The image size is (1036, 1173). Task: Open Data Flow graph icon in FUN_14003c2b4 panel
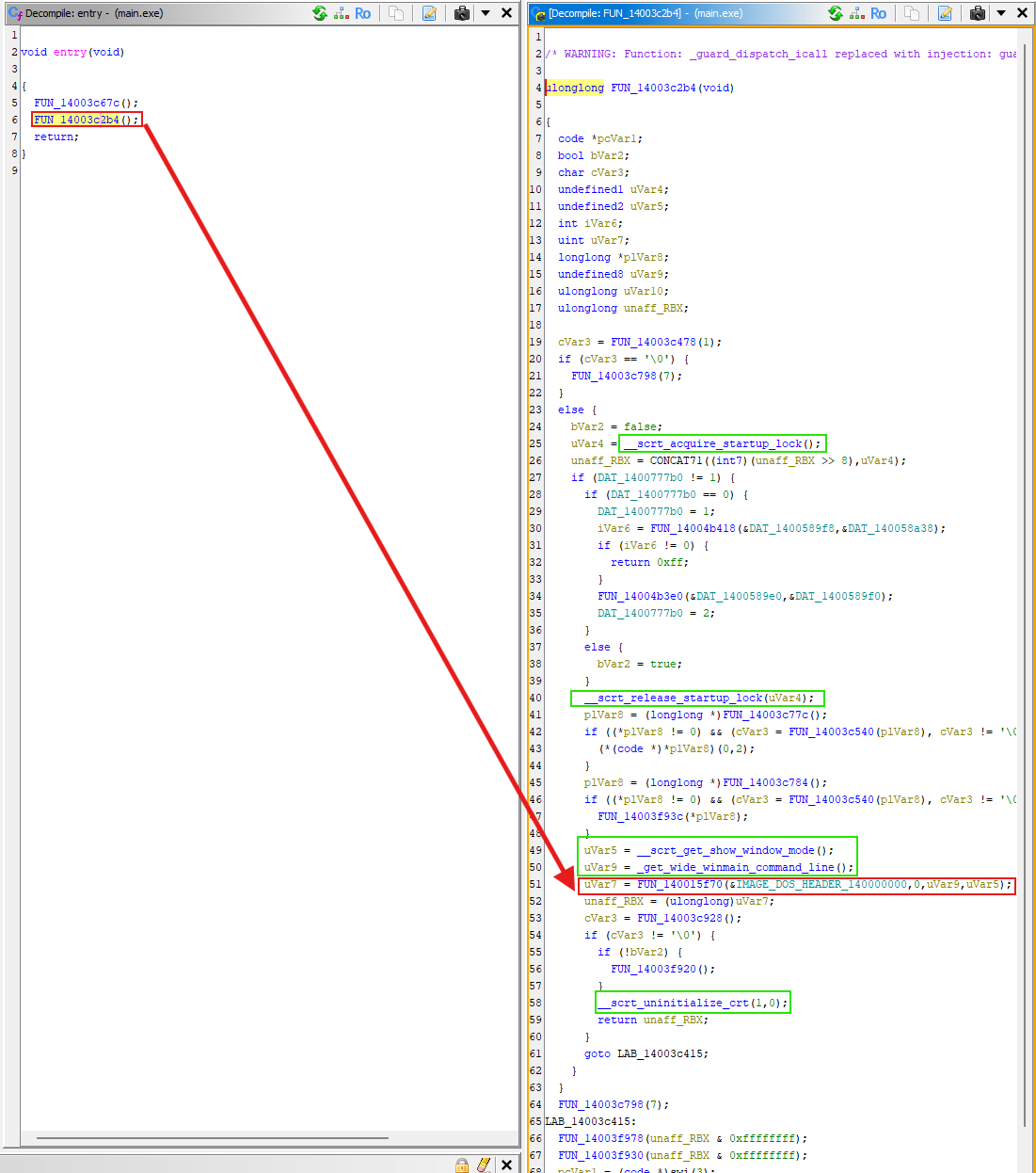point(856,13)
